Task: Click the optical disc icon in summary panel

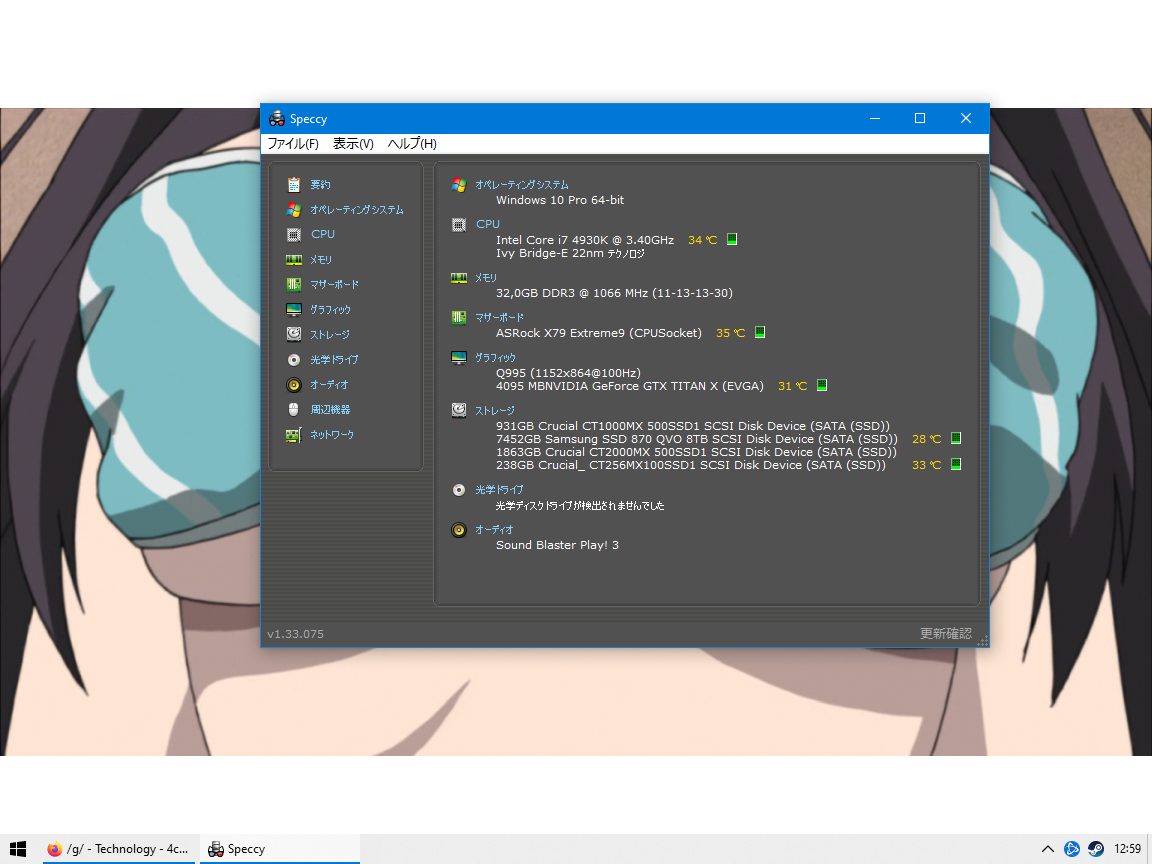Action: 459,490
